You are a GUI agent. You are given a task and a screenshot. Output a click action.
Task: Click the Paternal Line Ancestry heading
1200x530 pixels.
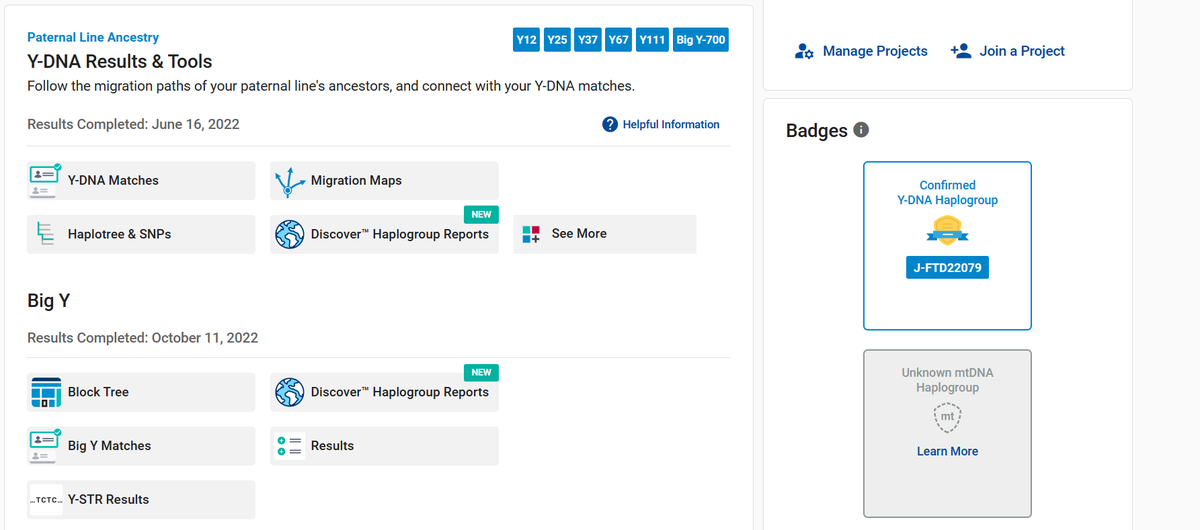[93, 37]
